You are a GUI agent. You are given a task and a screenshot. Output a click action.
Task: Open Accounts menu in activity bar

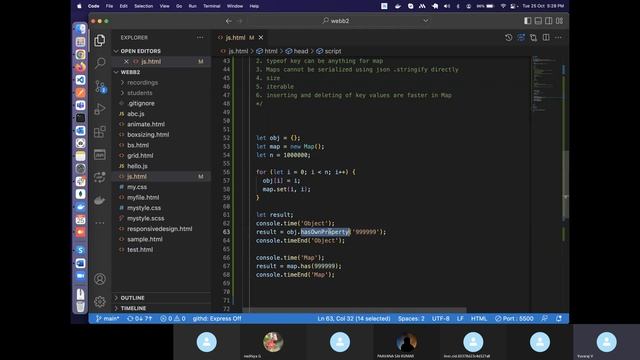coord(100,279)
